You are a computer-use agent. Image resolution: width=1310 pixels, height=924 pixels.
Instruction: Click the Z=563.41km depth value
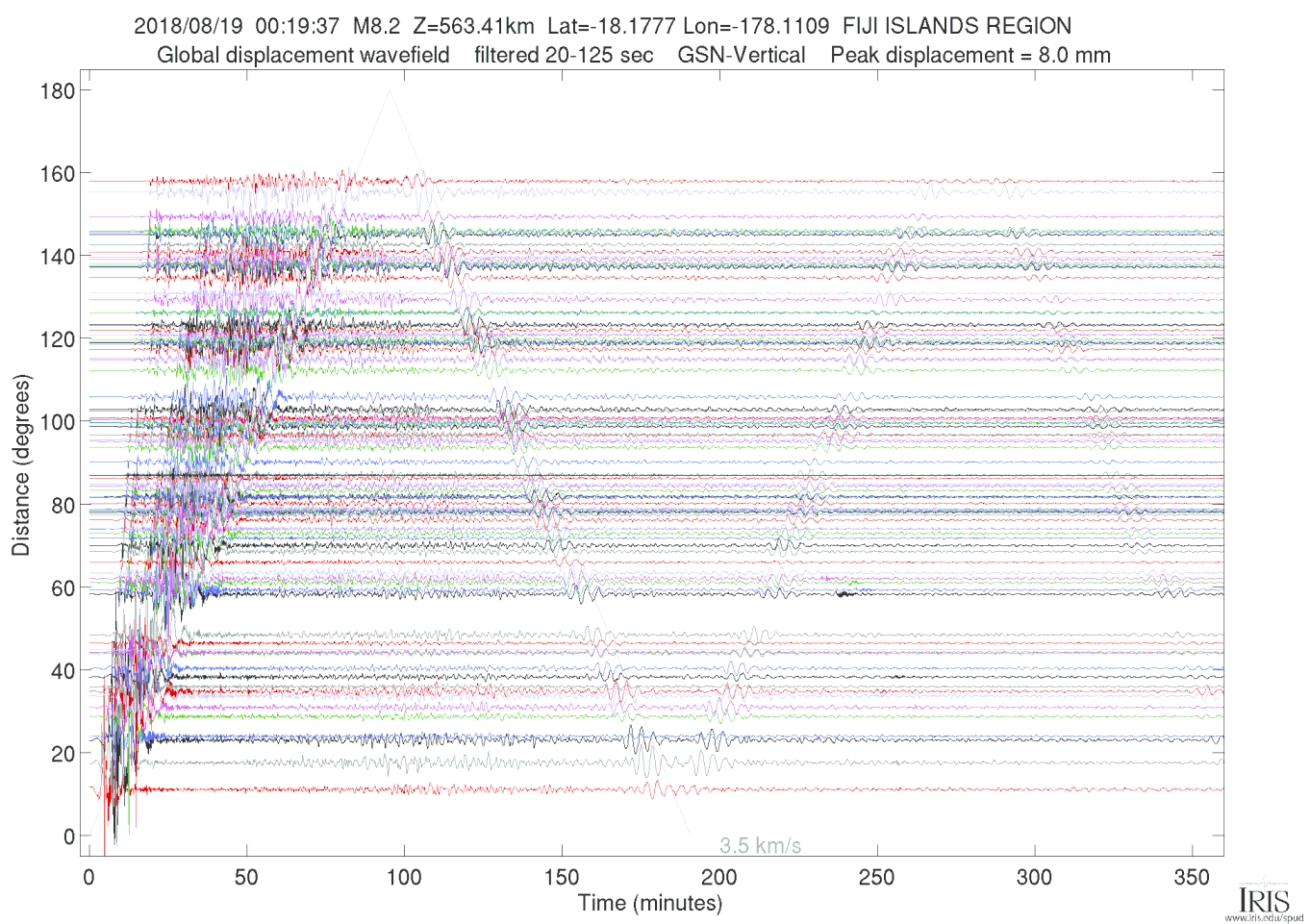click(x=473, y=26)
